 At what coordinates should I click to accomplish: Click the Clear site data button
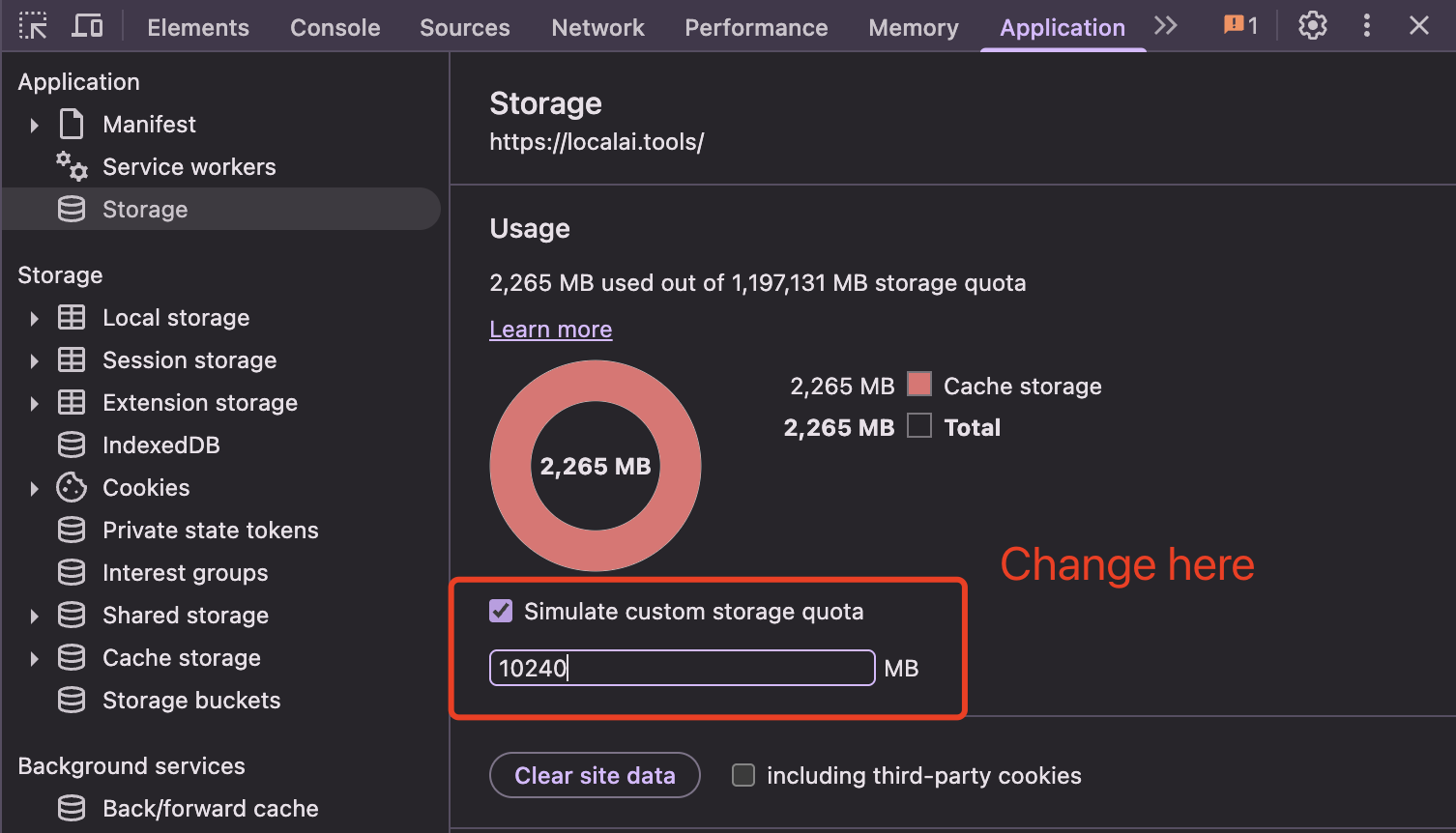pos(595,775)
